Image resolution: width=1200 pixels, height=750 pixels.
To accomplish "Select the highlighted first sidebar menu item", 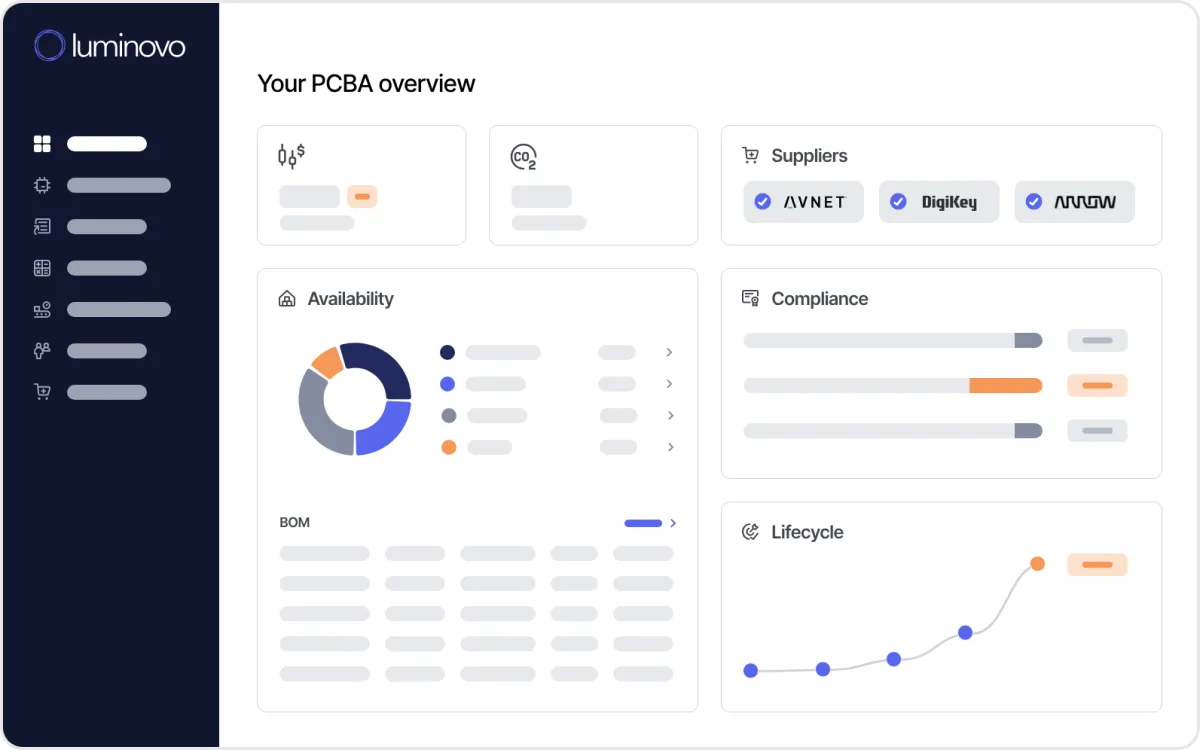I will point(107,144).
